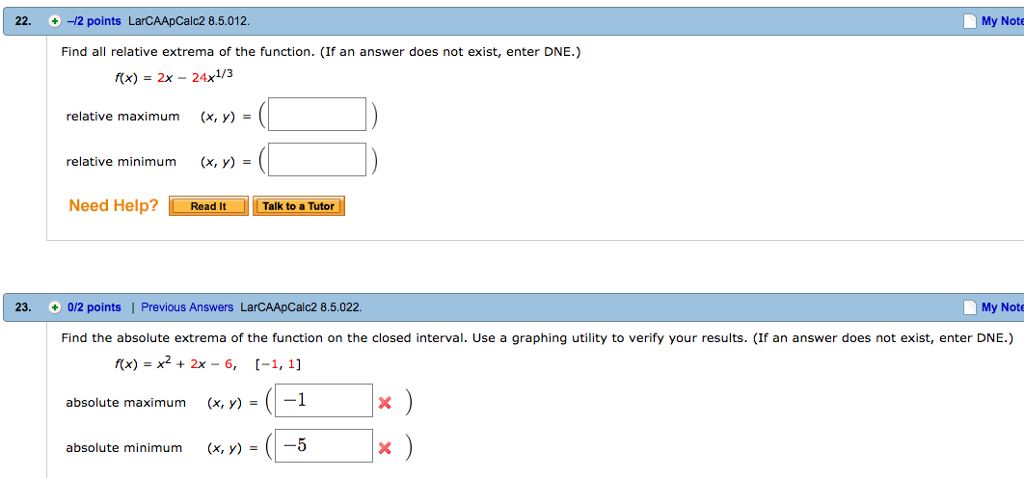Focus the relative maximum answer box
Image resolution: width=1024 pixels, height=478 pixels.
pyautogui.click(x=316, y=115)
